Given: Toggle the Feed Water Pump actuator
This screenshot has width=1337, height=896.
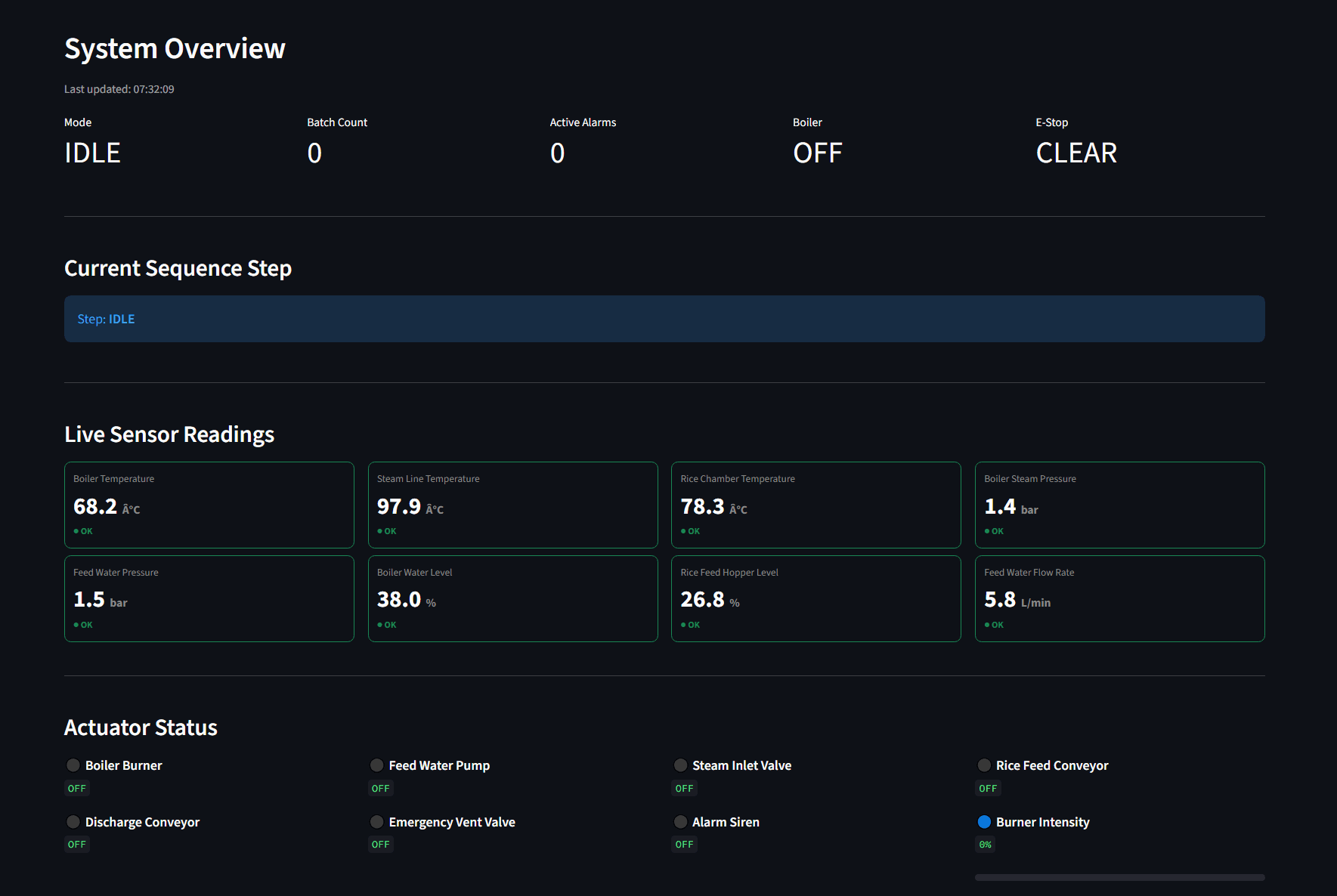Looking at the screenshot, I should [376, 765].
